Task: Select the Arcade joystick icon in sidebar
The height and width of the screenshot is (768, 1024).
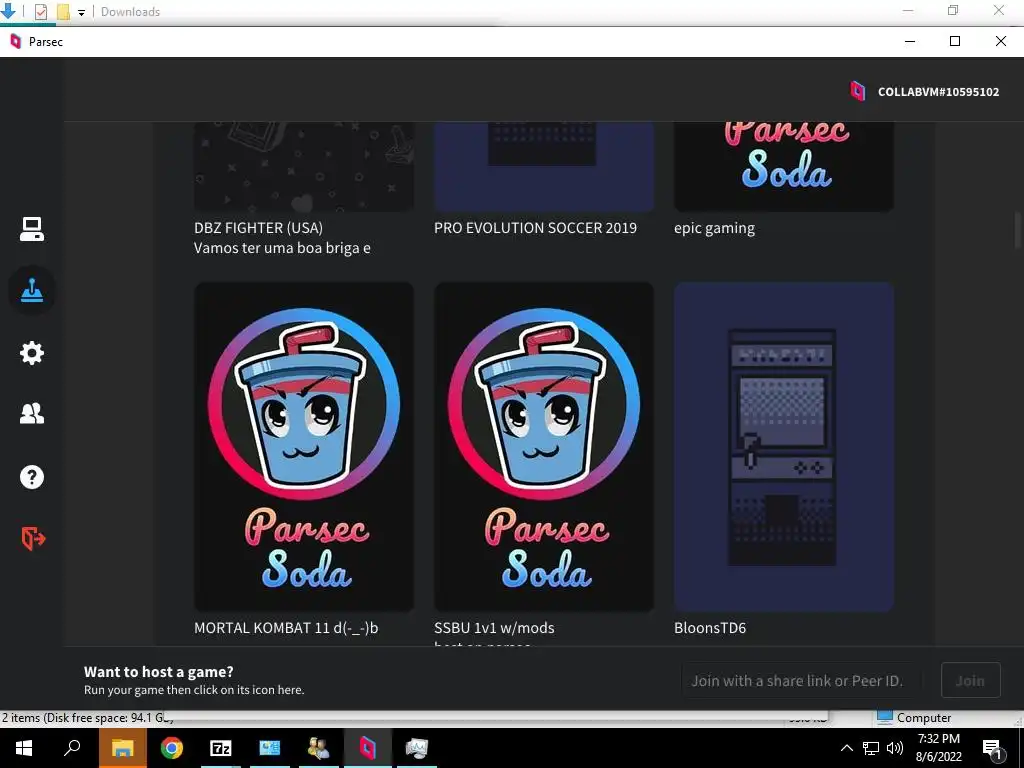Action: coord(31,291)
